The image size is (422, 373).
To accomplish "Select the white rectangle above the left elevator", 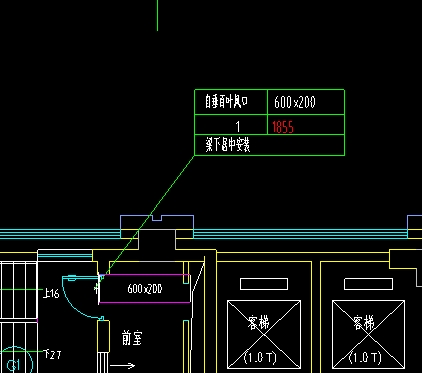I will tap(264, 284).
